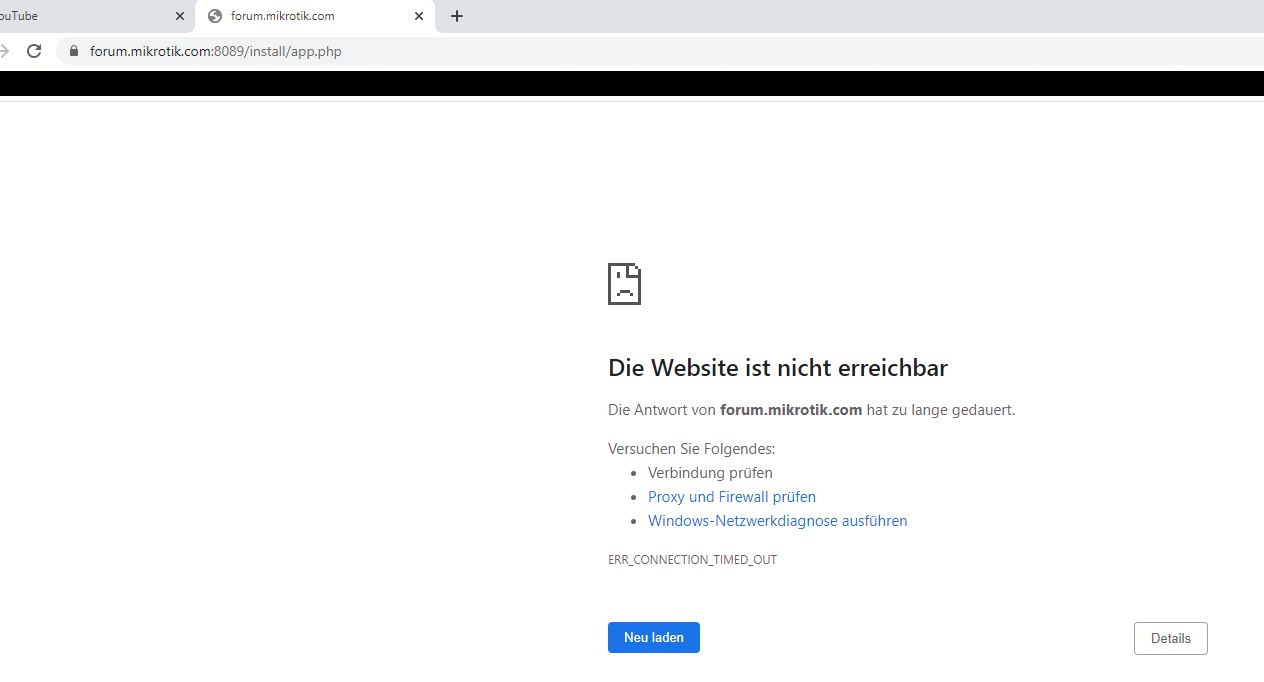Click the navigation arrow at the far left

click(x=6, y=50)
